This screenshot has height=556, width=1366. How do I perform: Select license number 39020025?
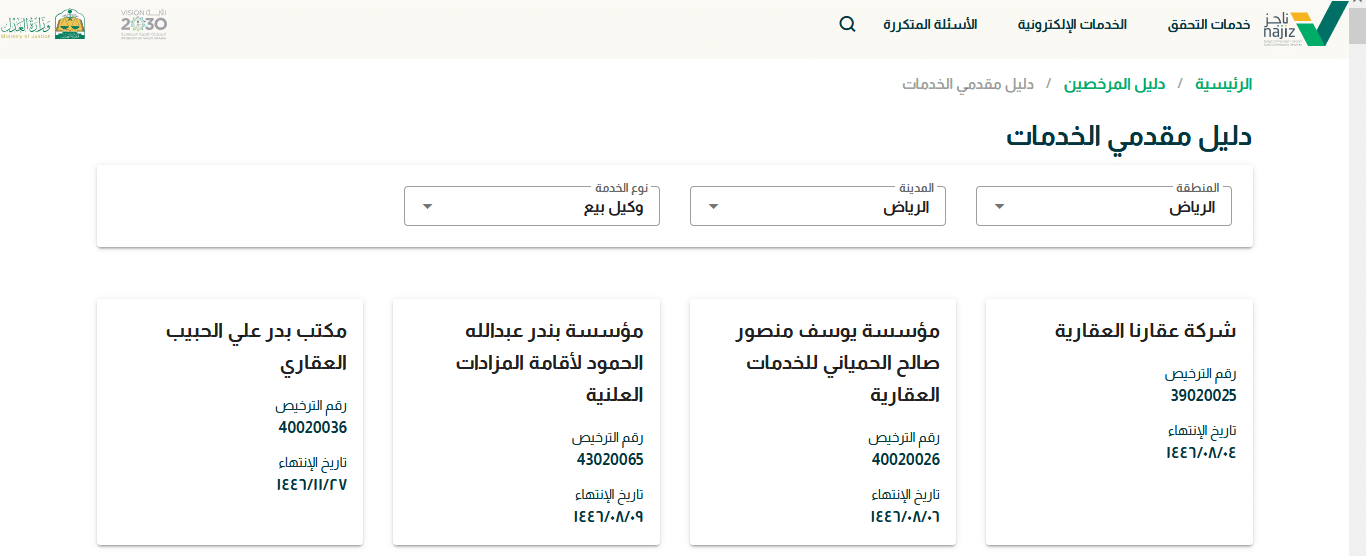point(1204,395)
